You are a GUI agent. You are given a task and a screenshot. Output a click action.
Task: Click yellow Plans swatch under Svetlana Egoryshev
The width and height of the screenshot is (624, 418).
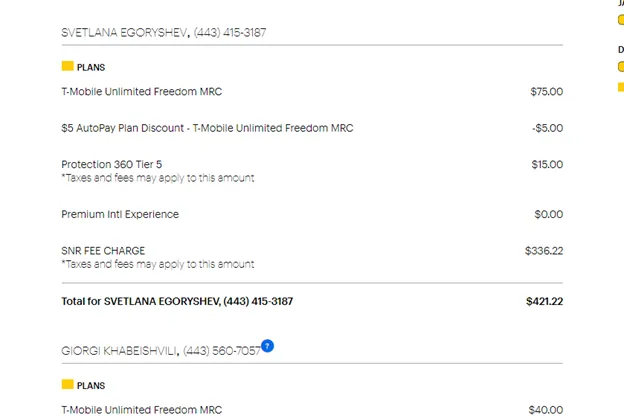pos(68,66)
